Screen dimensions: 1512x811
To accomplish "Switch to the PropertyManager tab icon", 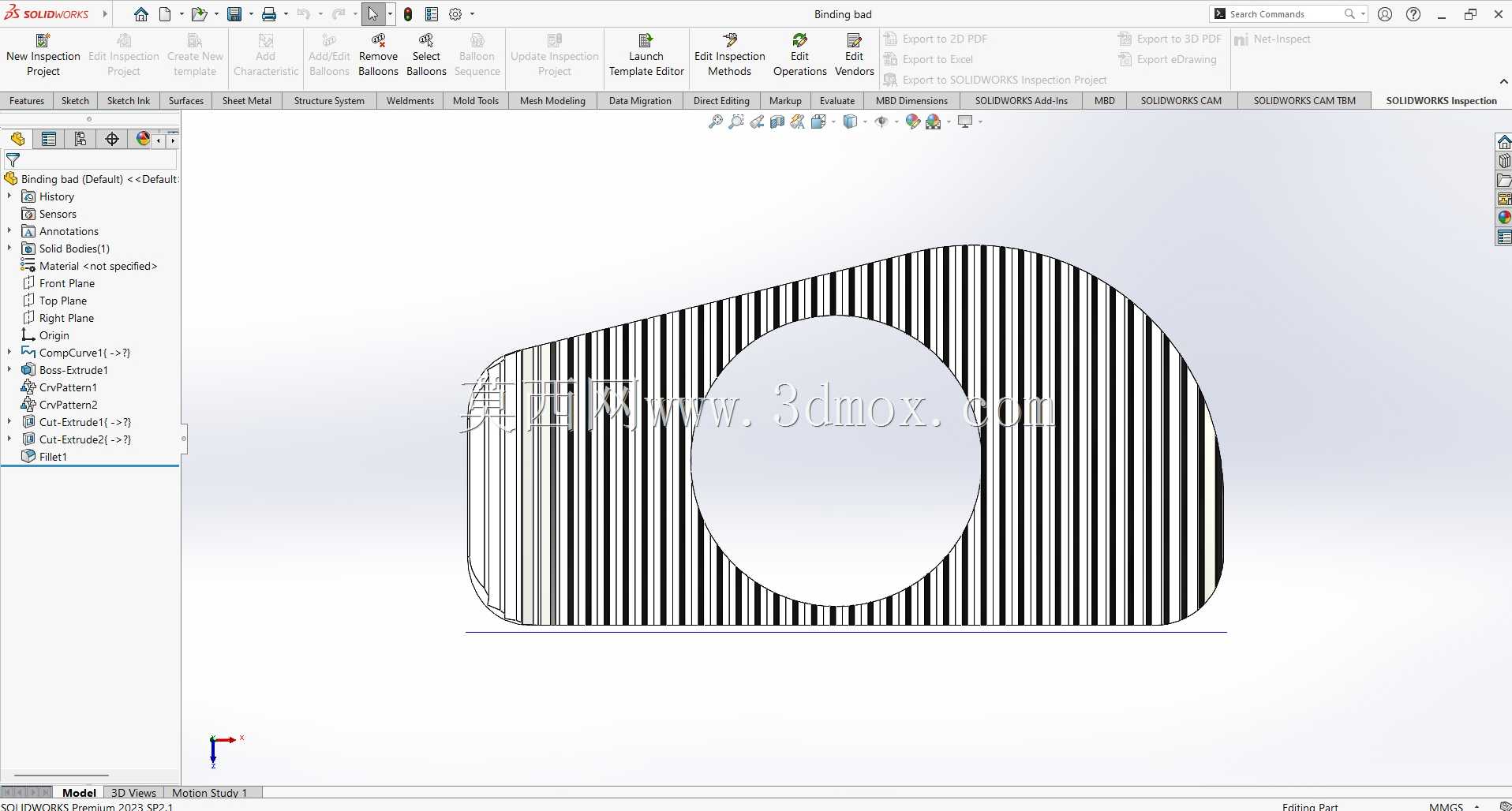I will tap(49, 140).
